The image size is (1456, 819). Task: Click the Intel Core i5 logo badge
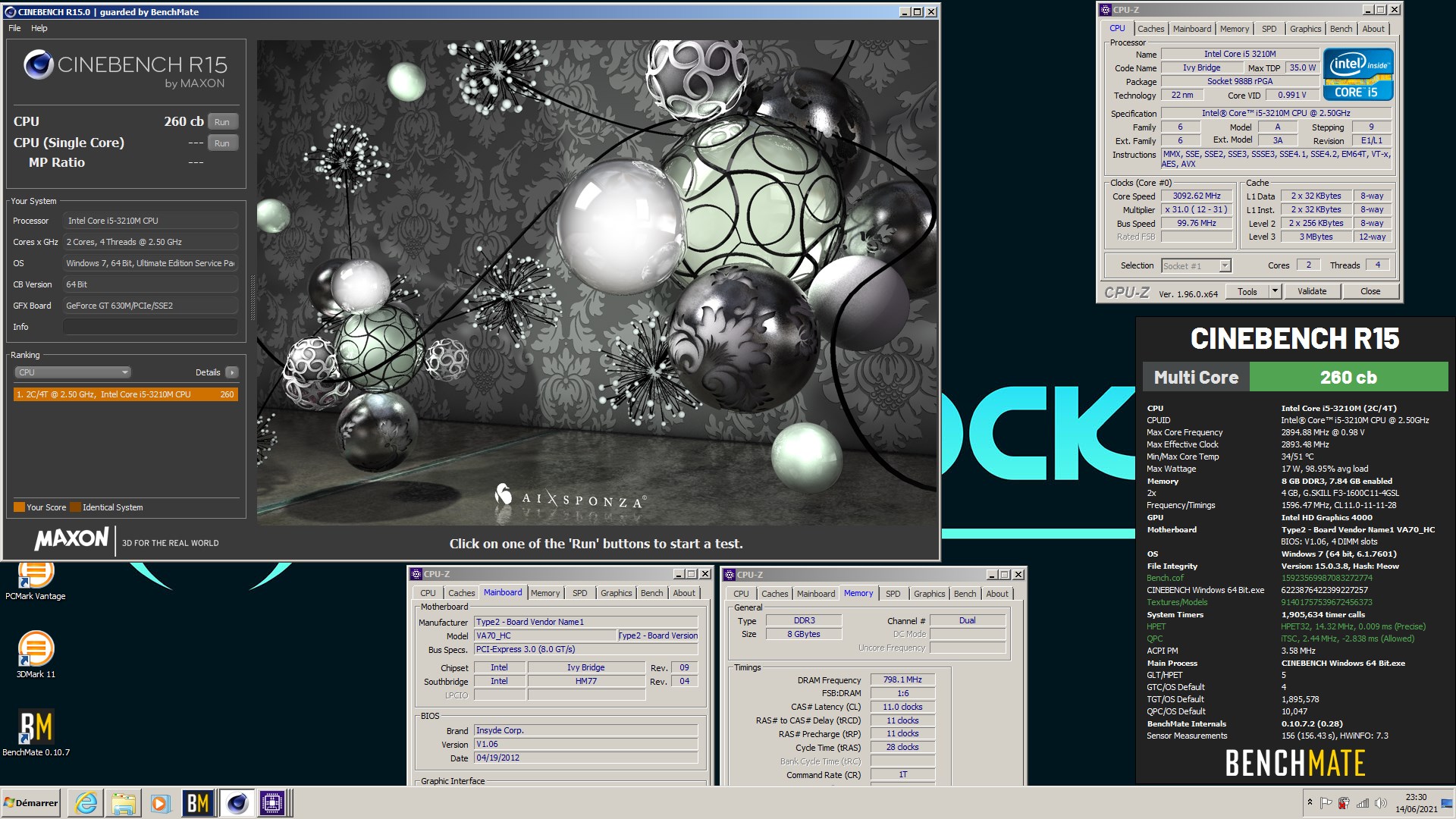1357,74
